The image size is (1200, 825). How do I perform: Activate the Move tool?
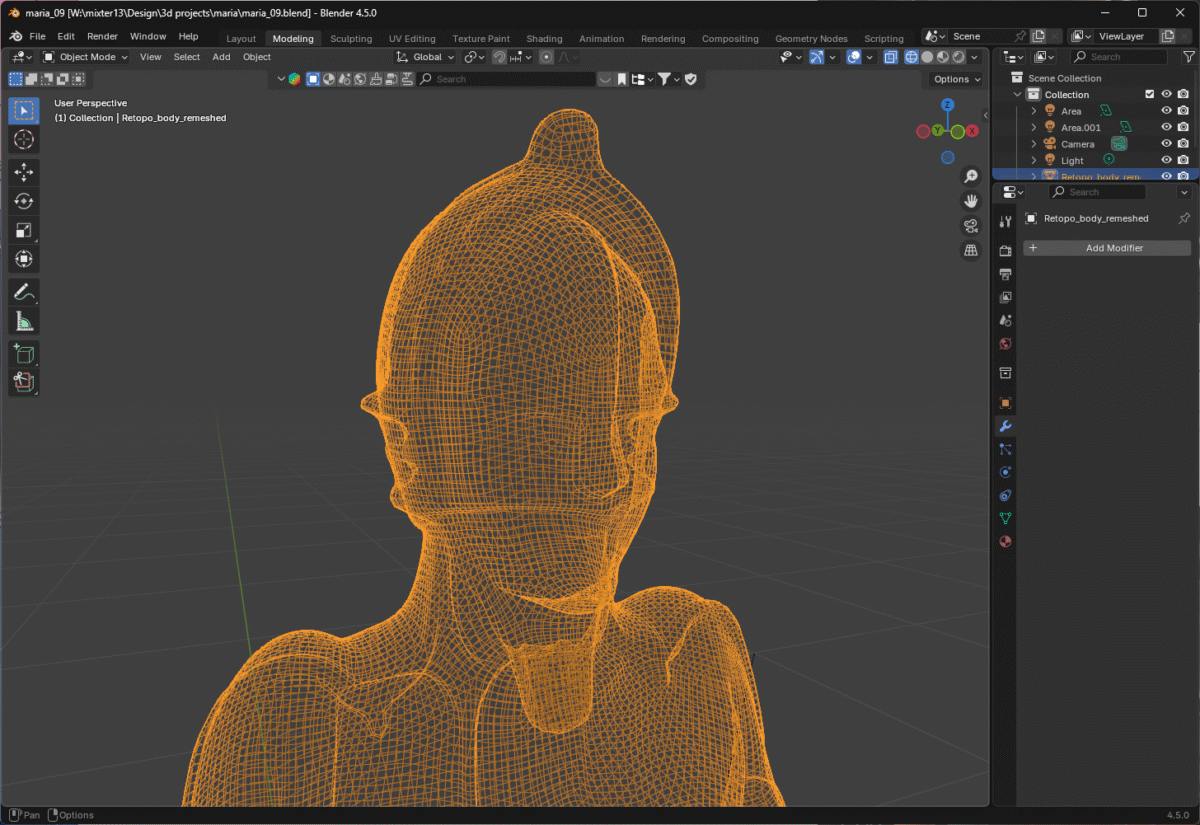click(x=24, y=172)
